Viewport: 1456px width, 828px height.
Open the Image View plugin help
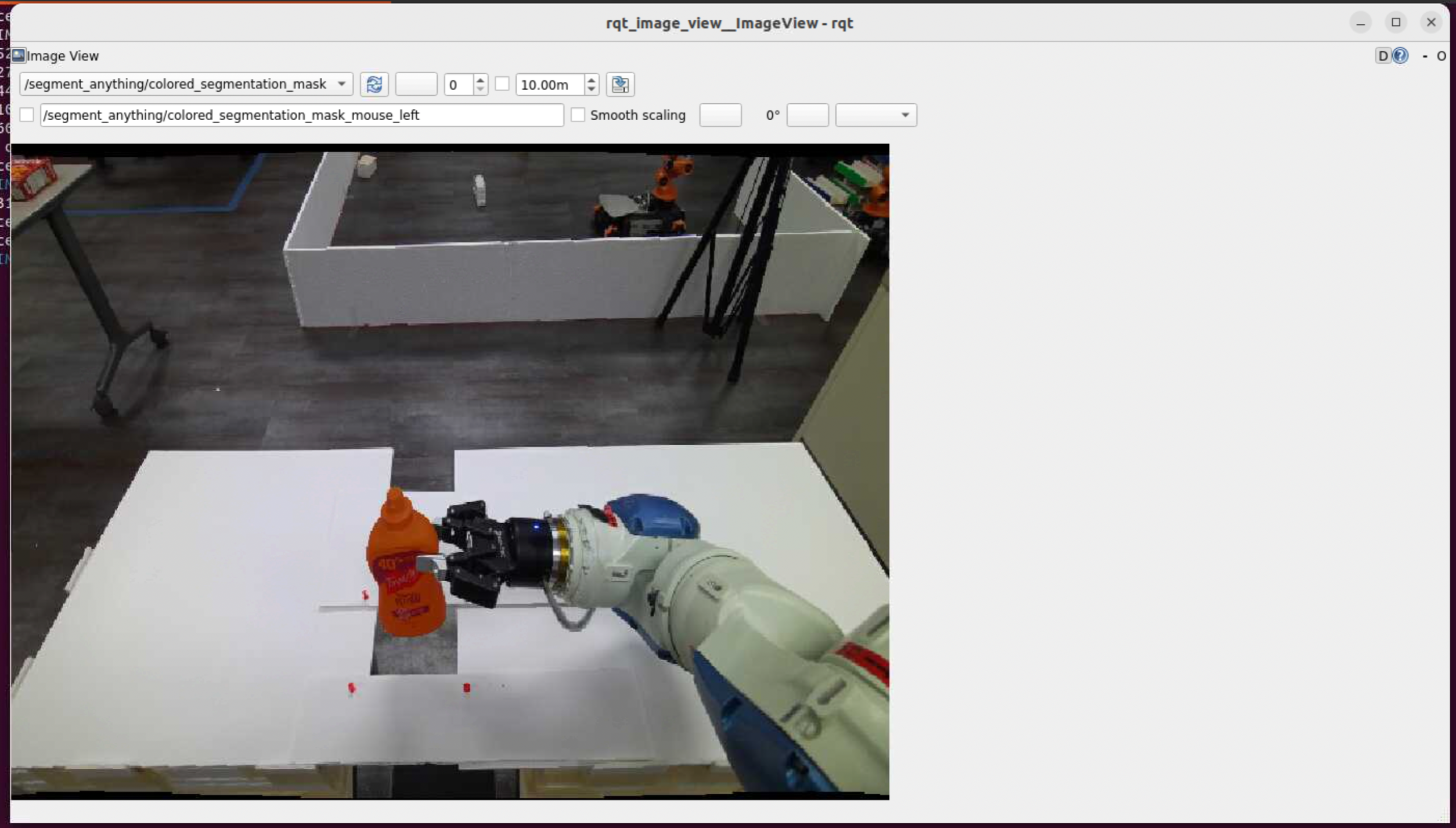1401,56
